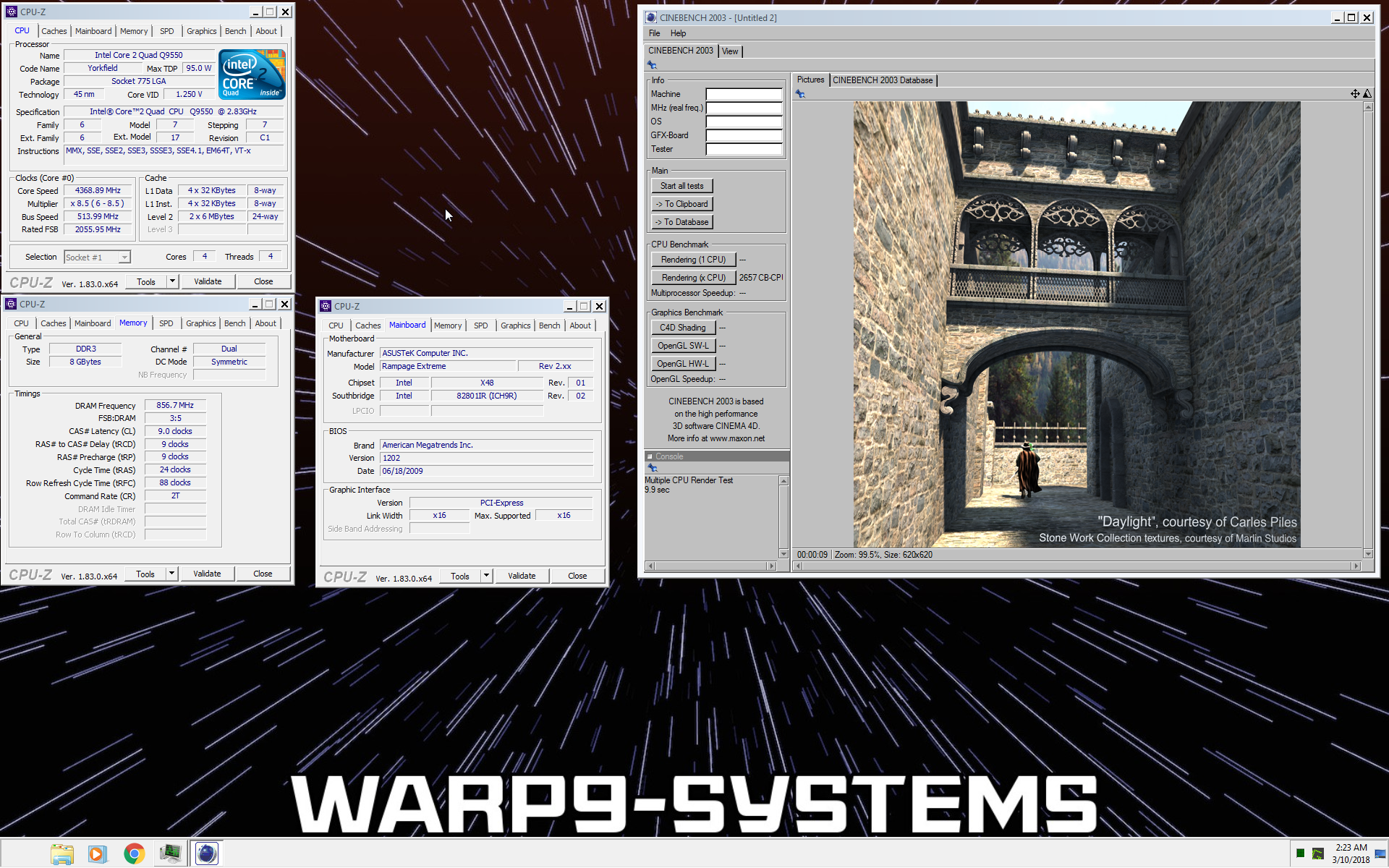Click the display tray icon beside the clock
The width and height of the screenshot is (1389, 868).
1380,854
